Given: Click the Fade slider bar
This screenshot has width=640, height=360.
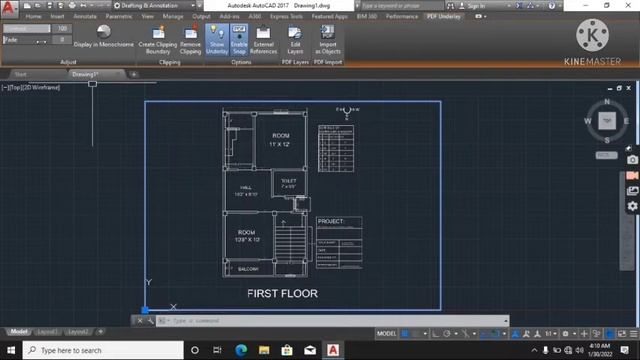Looking at the screenshot, I should (27, 40).
